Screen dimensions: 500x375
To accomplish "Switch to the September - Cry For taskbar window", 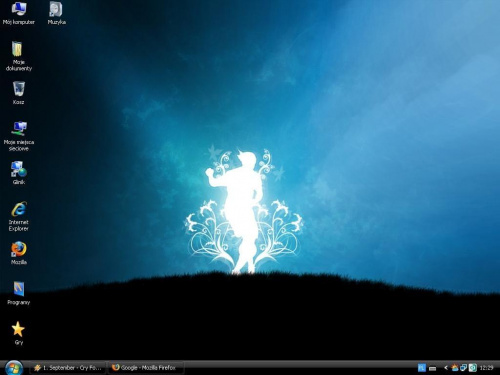I will (x=68, y=368).
